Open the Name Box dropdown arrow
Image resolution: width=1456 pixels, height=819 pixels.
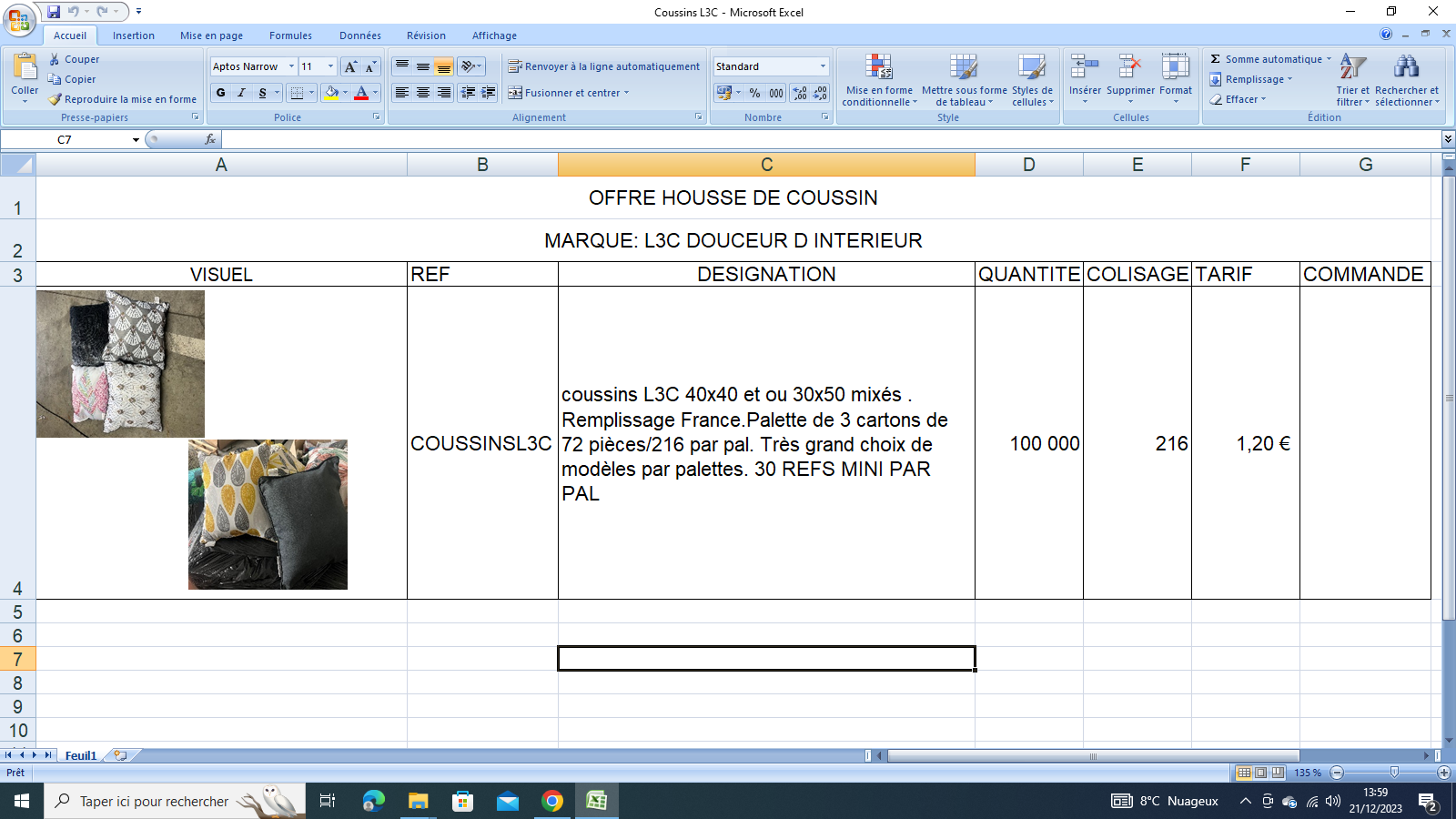click(x=136, y=140)
